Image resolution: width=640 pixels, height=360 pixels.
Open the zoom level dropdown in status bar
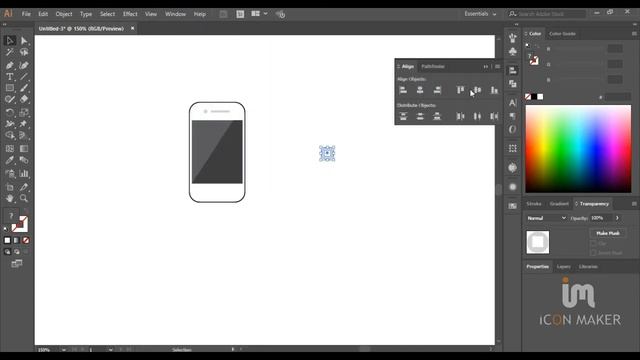(64, 350)
